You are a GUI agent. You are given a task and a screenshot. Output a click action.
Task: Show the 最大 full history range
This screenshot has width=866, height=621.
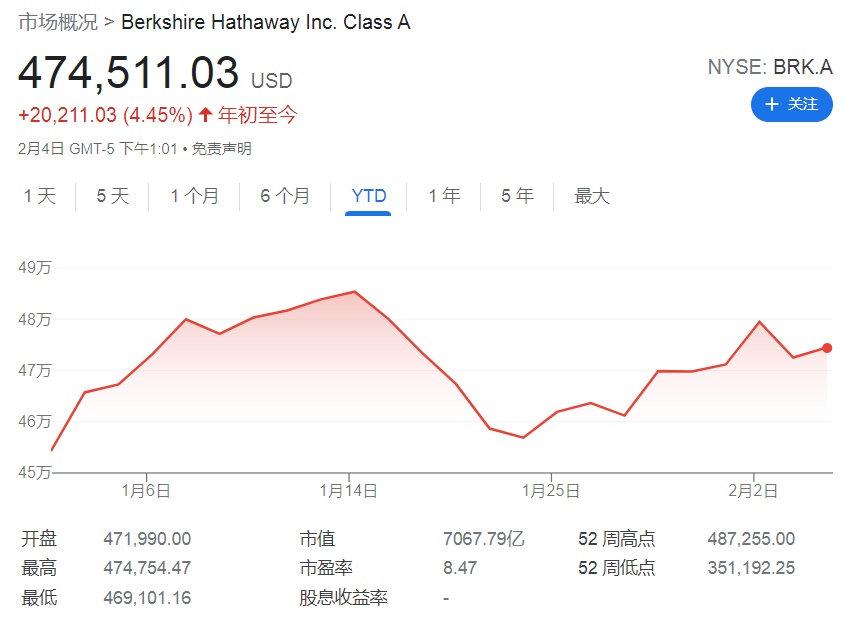[x=592, y=196]
